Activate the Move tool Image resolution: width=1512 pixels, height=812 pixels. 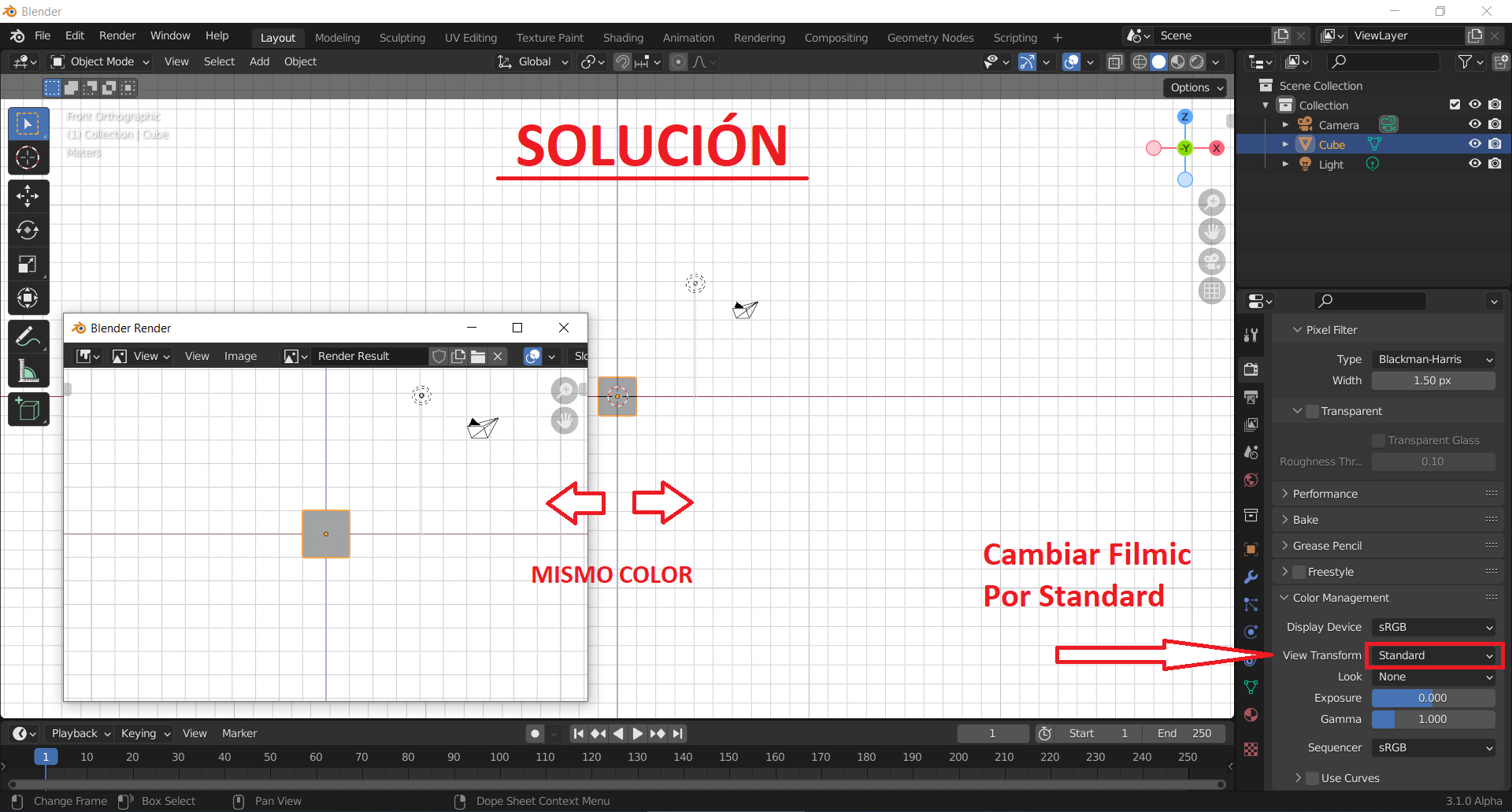[28, 196]
